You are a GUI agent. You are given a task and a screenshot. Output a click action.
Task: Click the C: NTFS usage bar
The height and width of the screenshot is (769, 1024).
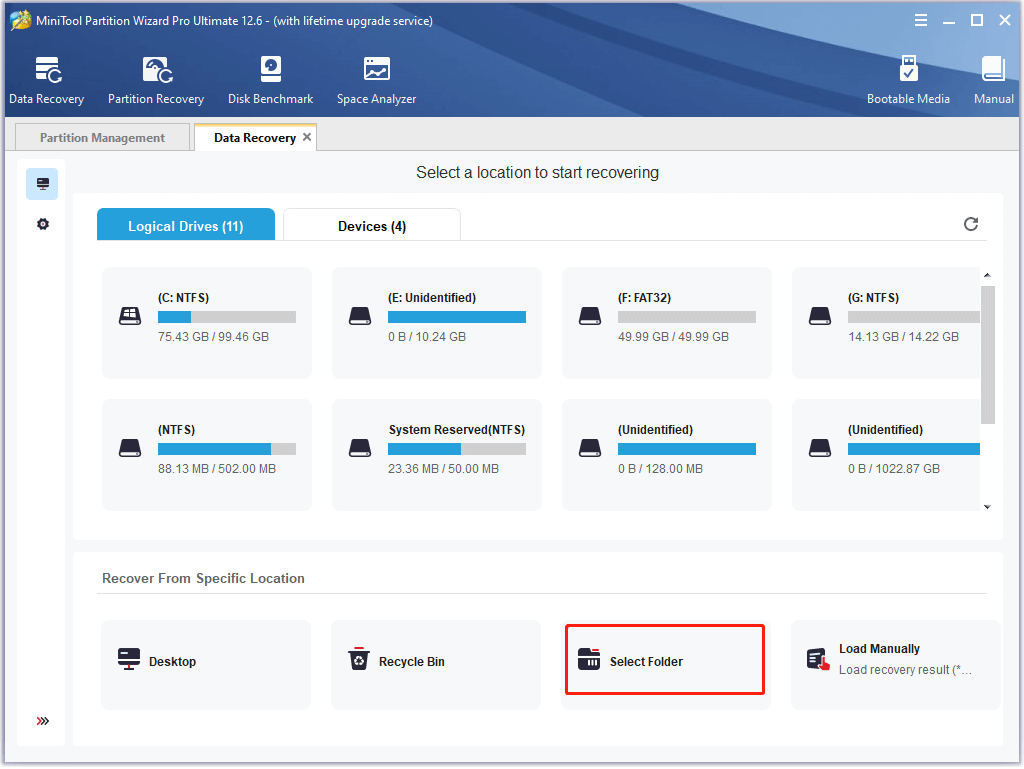pyautogui.click(x=227, y=317)
